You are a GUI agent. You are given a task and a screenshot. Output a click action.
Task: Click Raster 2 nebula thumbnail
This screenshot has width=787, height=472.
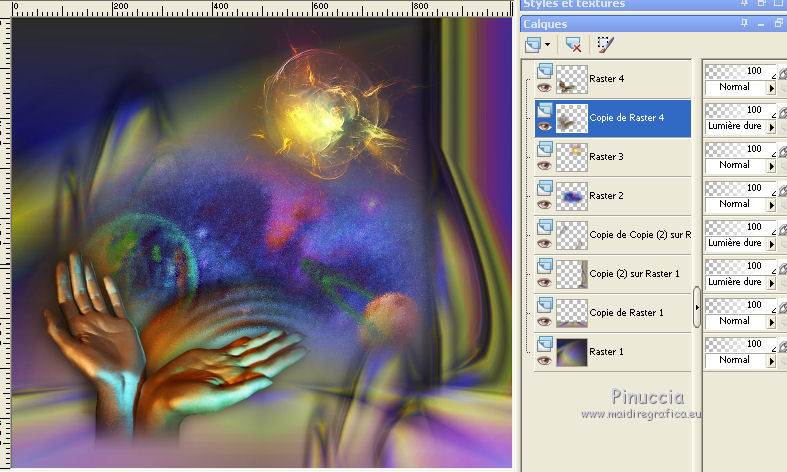572,196
